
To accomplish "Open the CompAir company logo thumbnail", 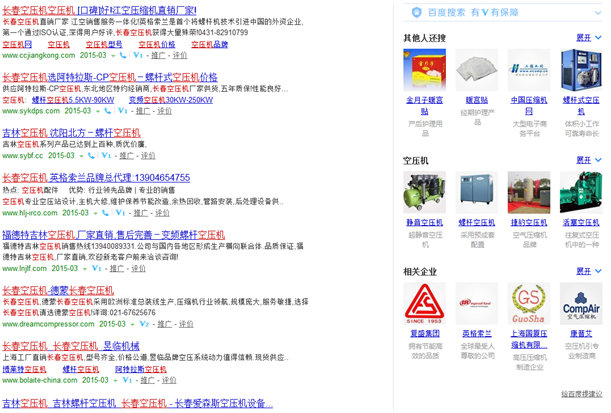I will (x=581, y=304).
